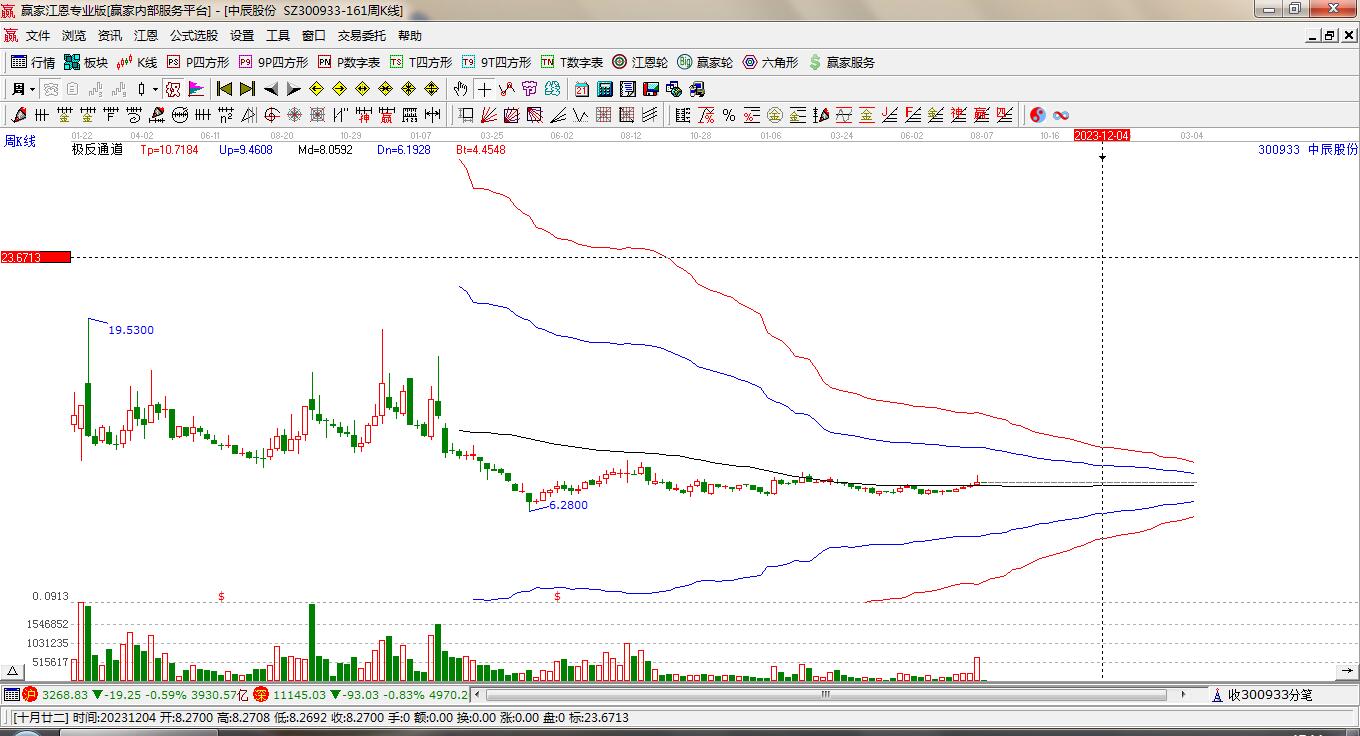
Task: Open the P四方形 tool
Action: [198, 62]
